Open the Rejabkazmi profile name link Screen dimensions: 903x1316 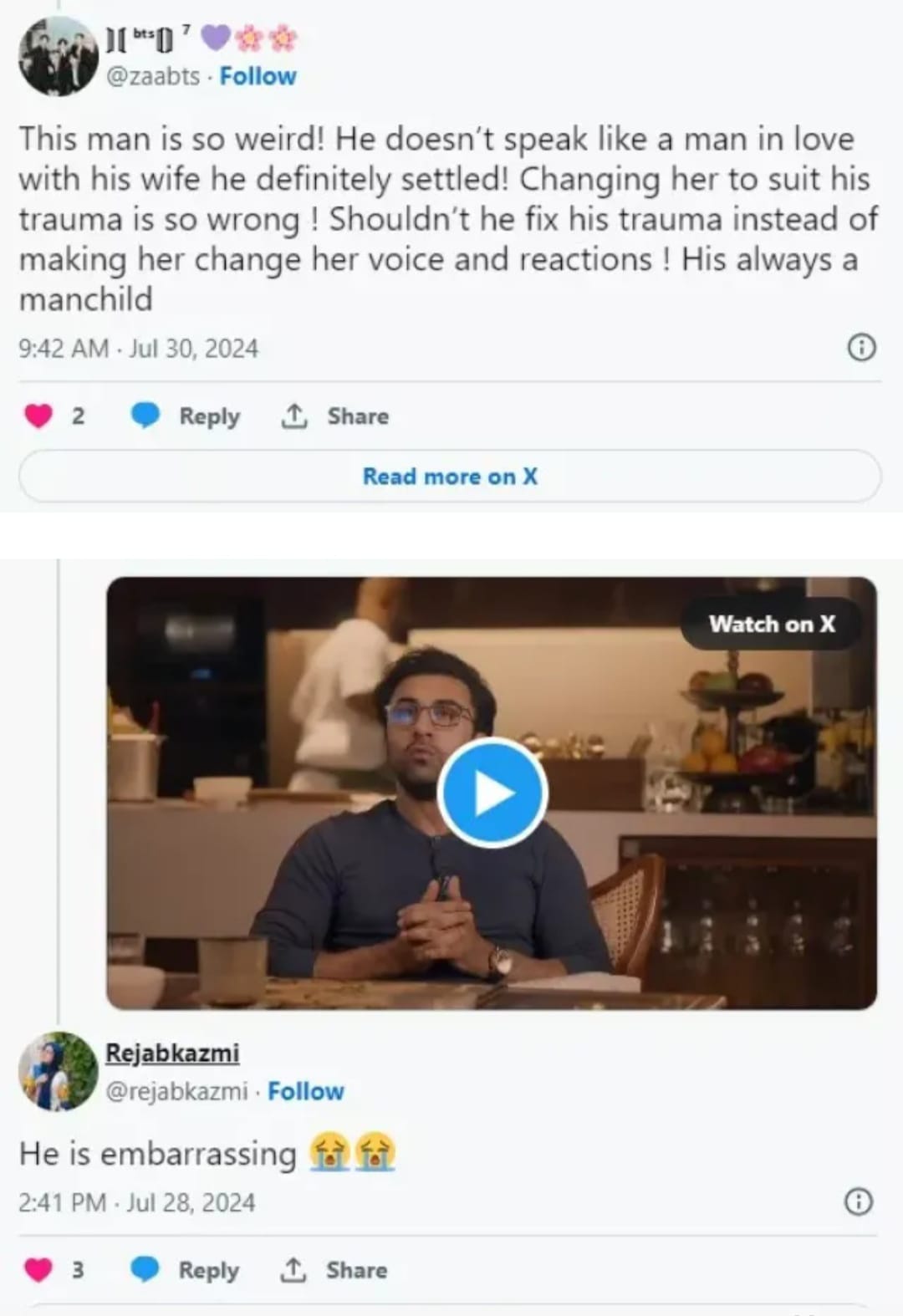point(172,1053)
